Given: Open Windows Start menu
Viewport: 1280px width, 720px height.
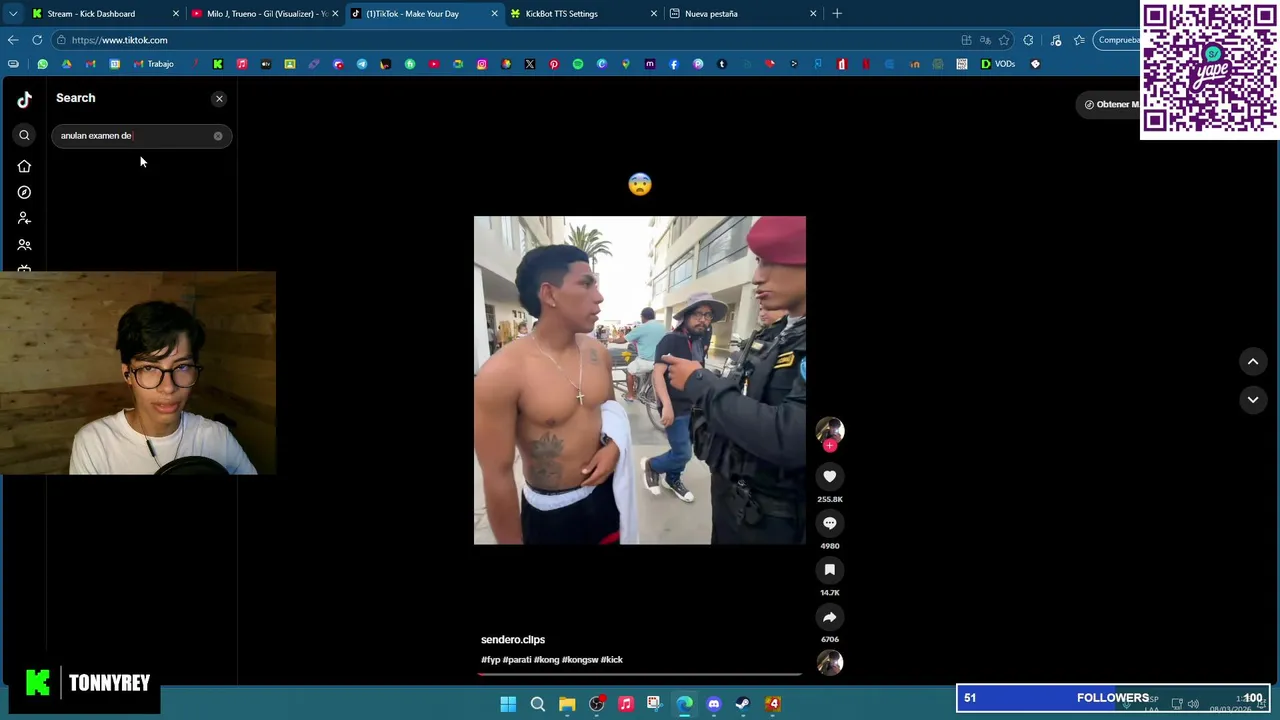Looking at the screenshot, I should pos(508,704).
